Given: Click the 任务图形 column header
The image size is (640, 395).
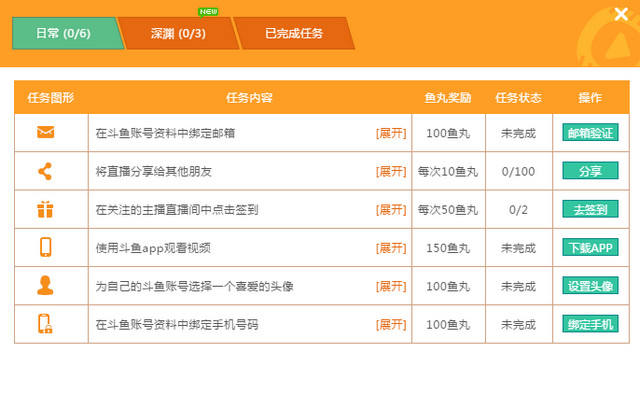Looking at the screenshot, I should [x=51, y=98].
